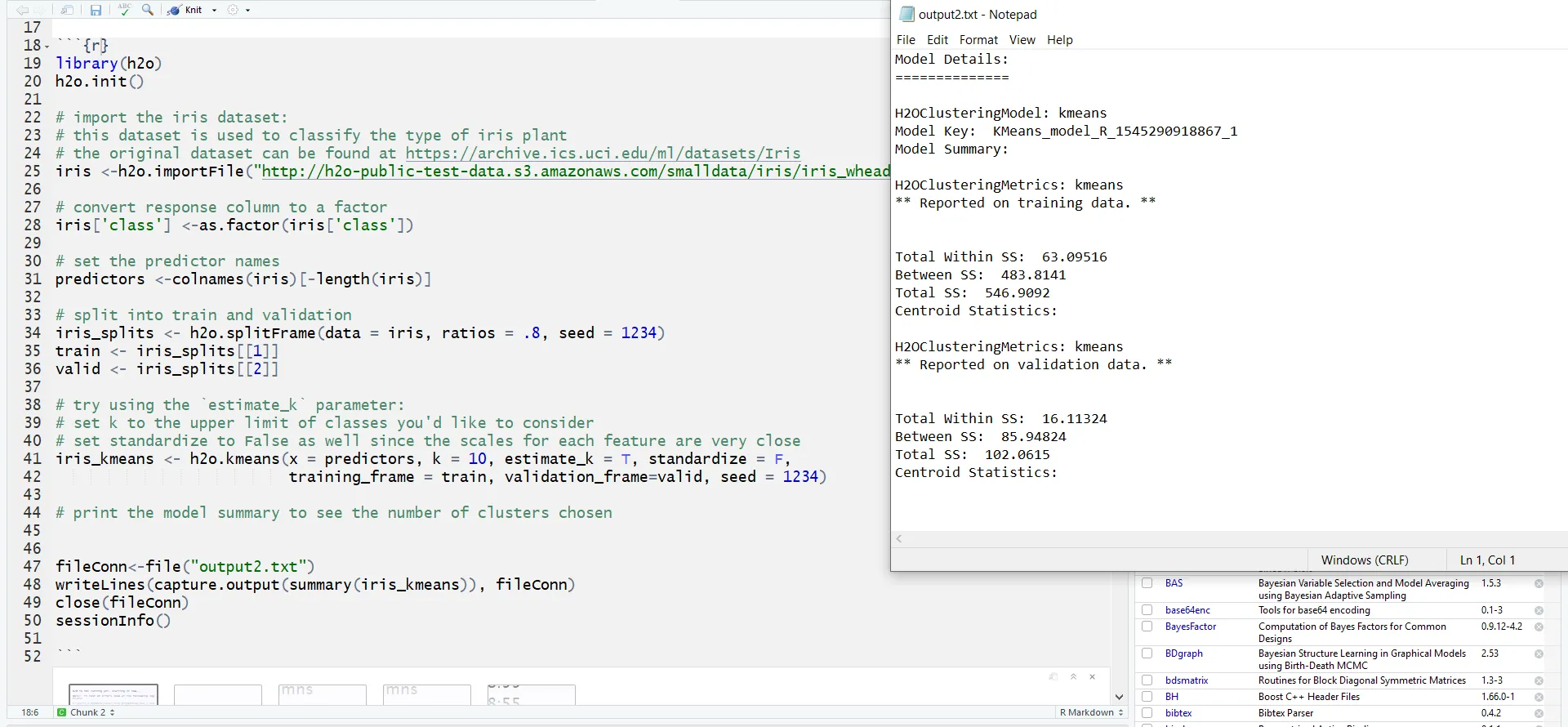Collapse the code chunk at line 18

[x=47, y=46]
